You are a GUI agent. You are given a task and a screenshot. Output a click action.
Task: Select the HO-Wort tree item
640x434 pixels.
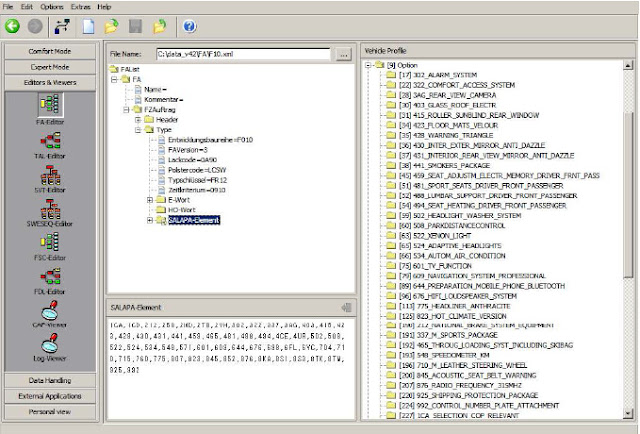pos(182,210)
